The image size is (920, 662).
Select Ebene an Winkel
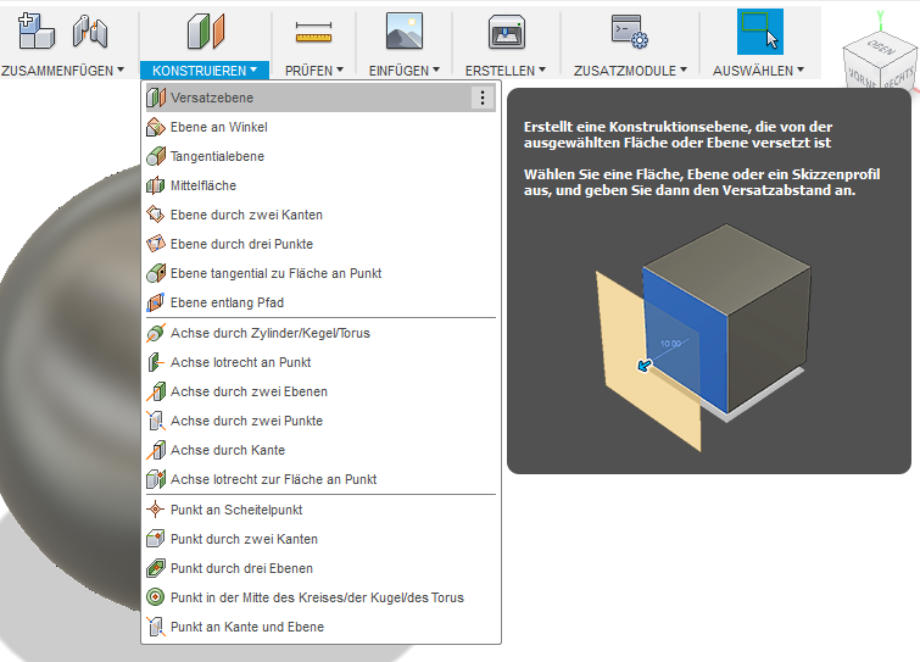point(320,127)
